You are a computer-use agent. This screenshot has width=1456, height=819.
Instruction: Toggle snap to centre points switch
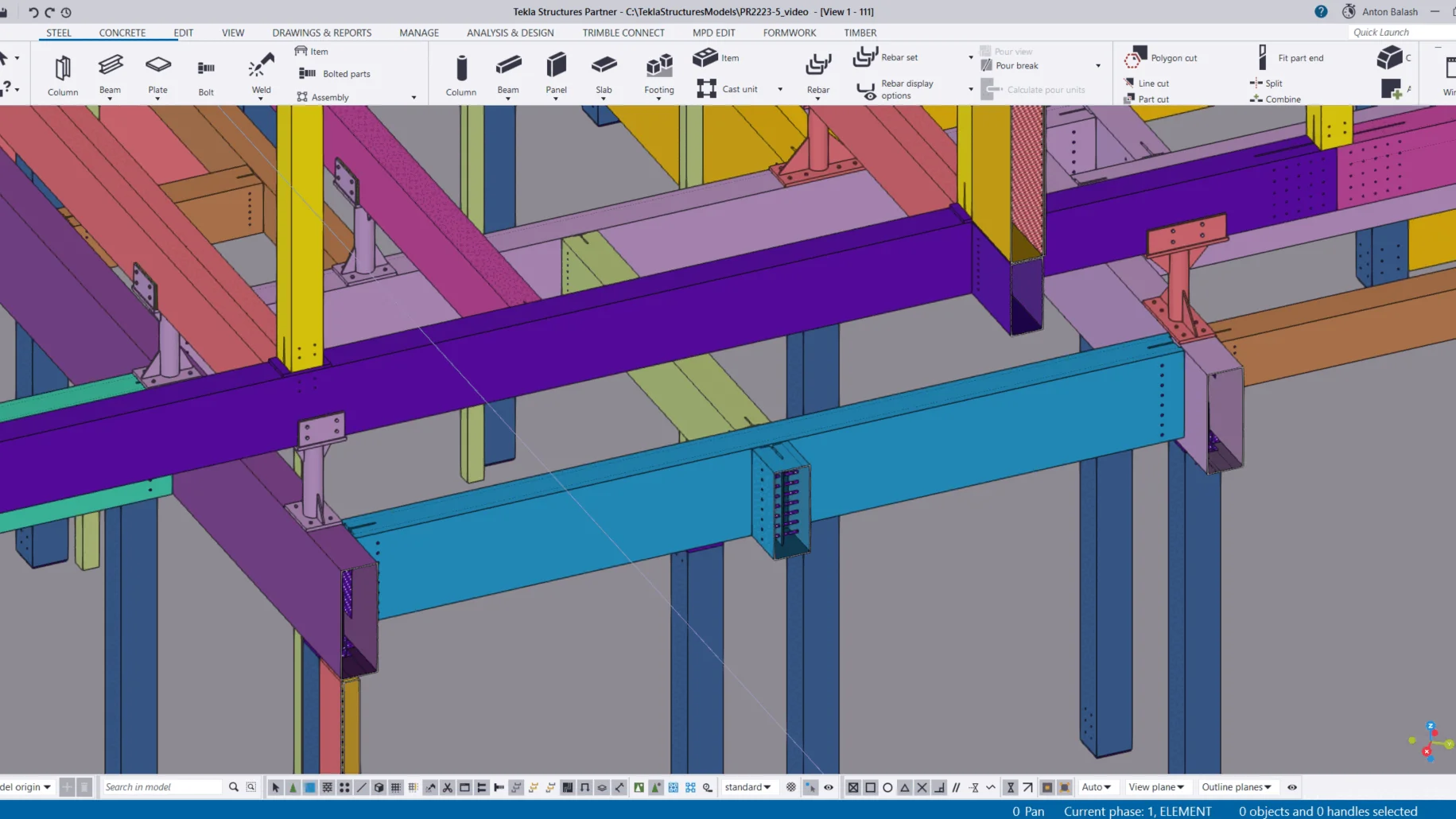887,787
